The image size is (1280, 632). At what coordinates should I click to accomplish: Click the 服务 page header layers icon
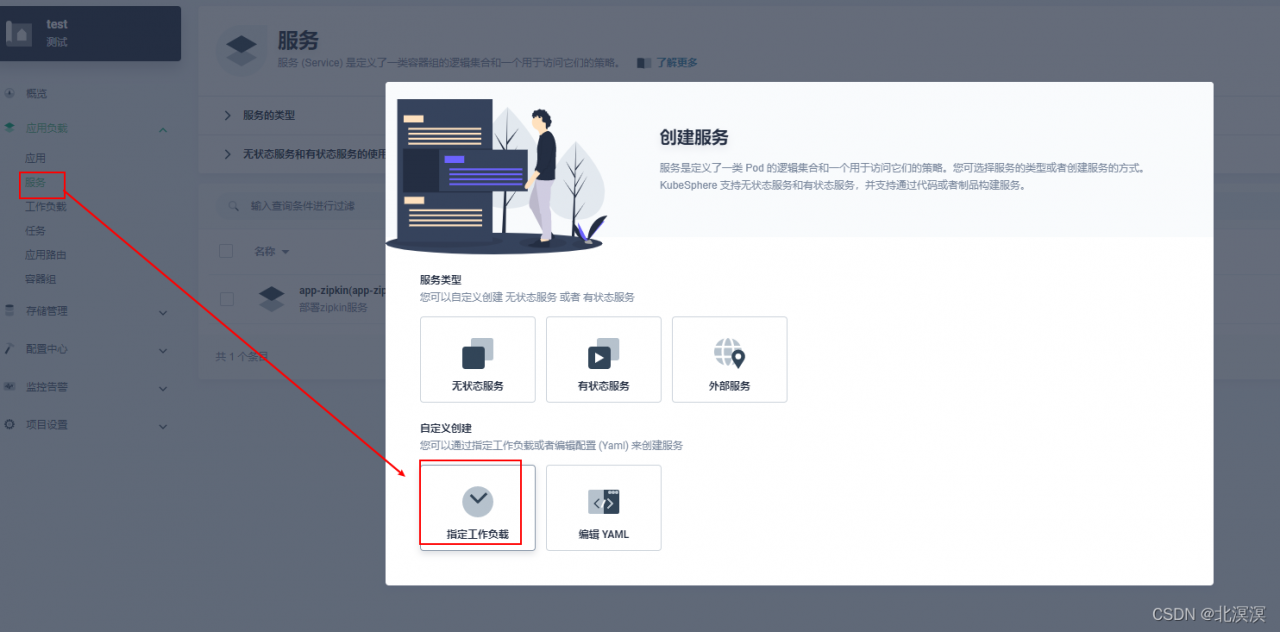pyautogui.click(x=241, y=50)
